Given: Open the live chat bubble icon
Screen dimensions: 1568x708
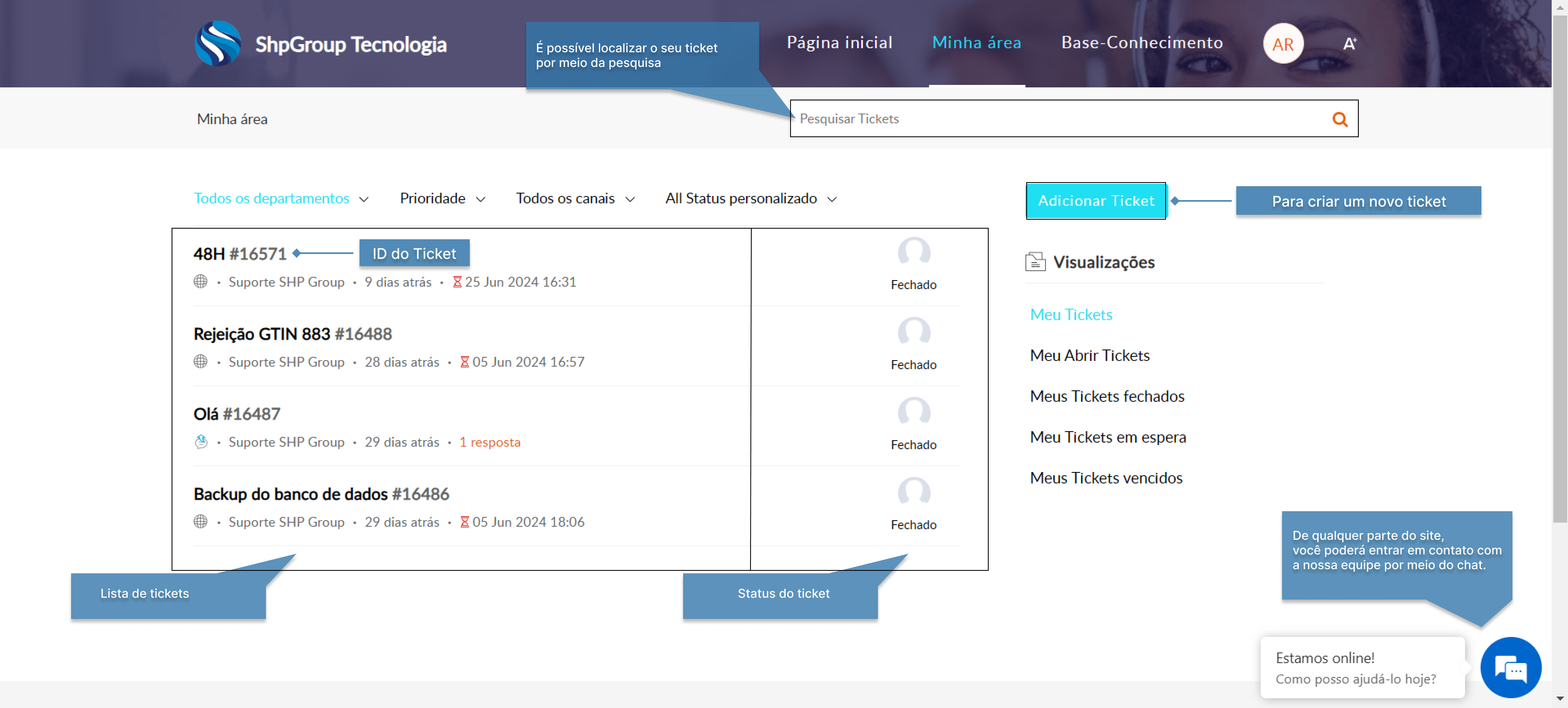Looking at the screenshot, I should click(x=1511, y=668).
